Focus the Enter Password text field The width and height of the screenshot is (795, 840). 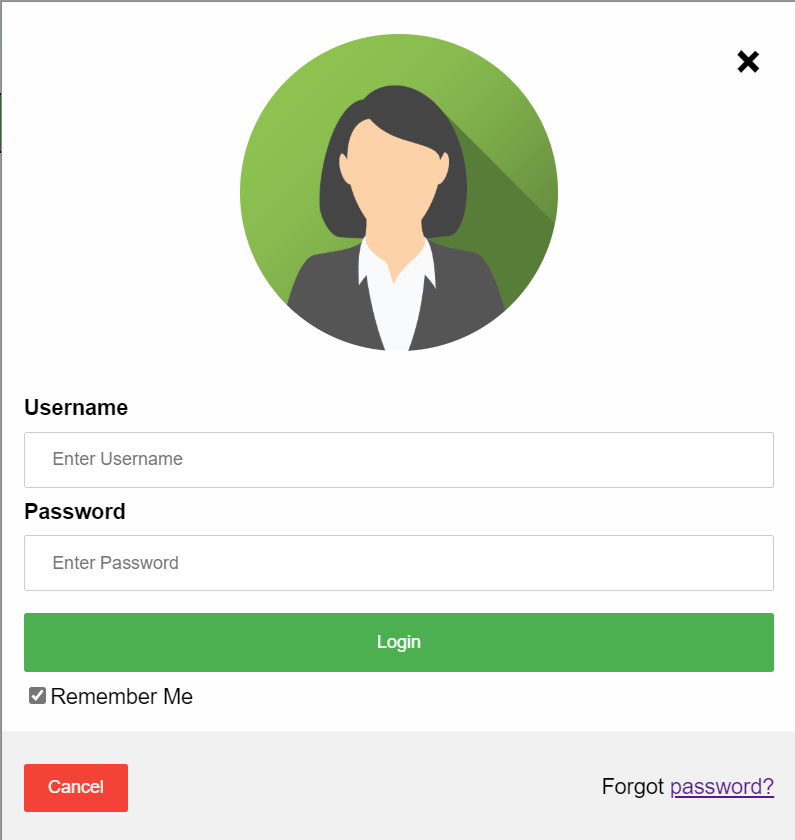click(399, 563)
